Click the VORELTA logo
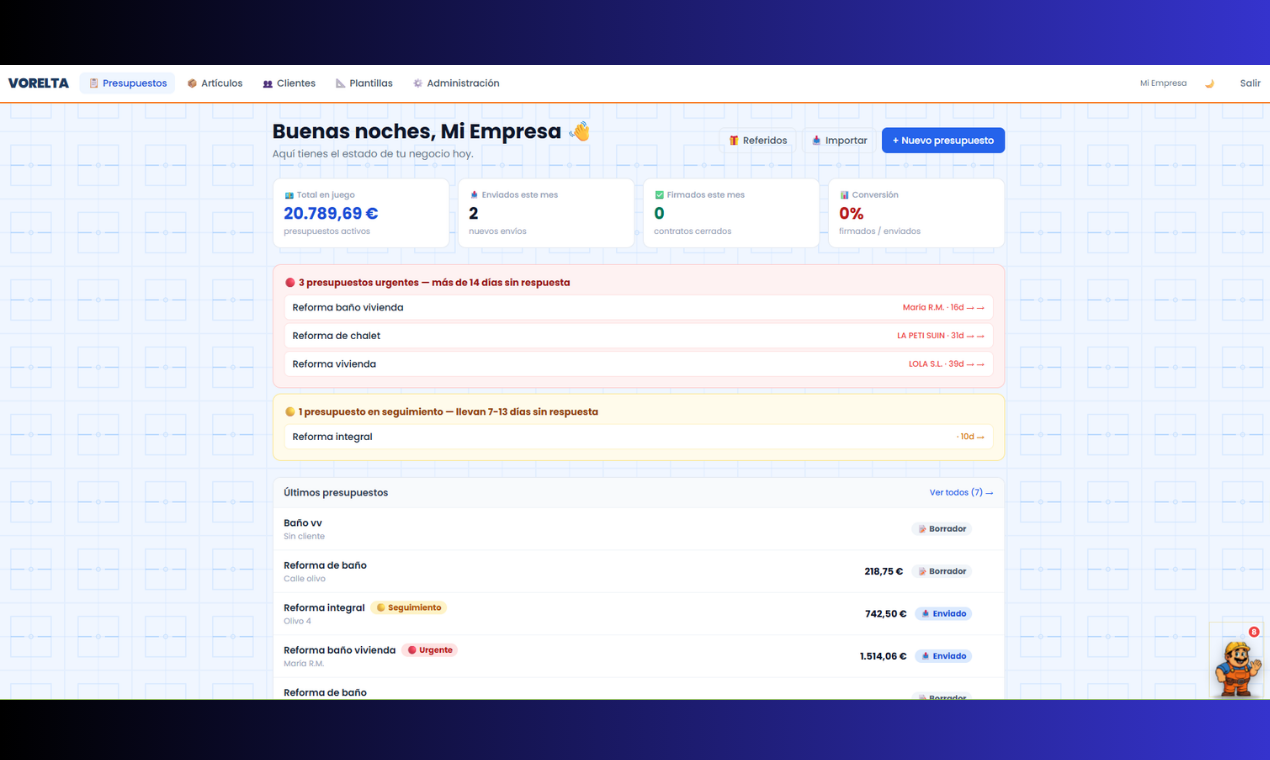Screen dimensions: 1270x760 point(38,83)
